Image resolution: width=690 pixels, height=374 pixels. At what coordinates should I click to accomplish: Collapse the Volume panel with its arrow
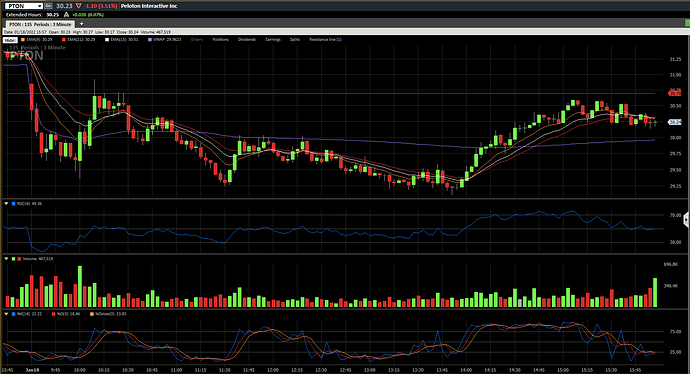pyautogui.click(x=6, y=259)
